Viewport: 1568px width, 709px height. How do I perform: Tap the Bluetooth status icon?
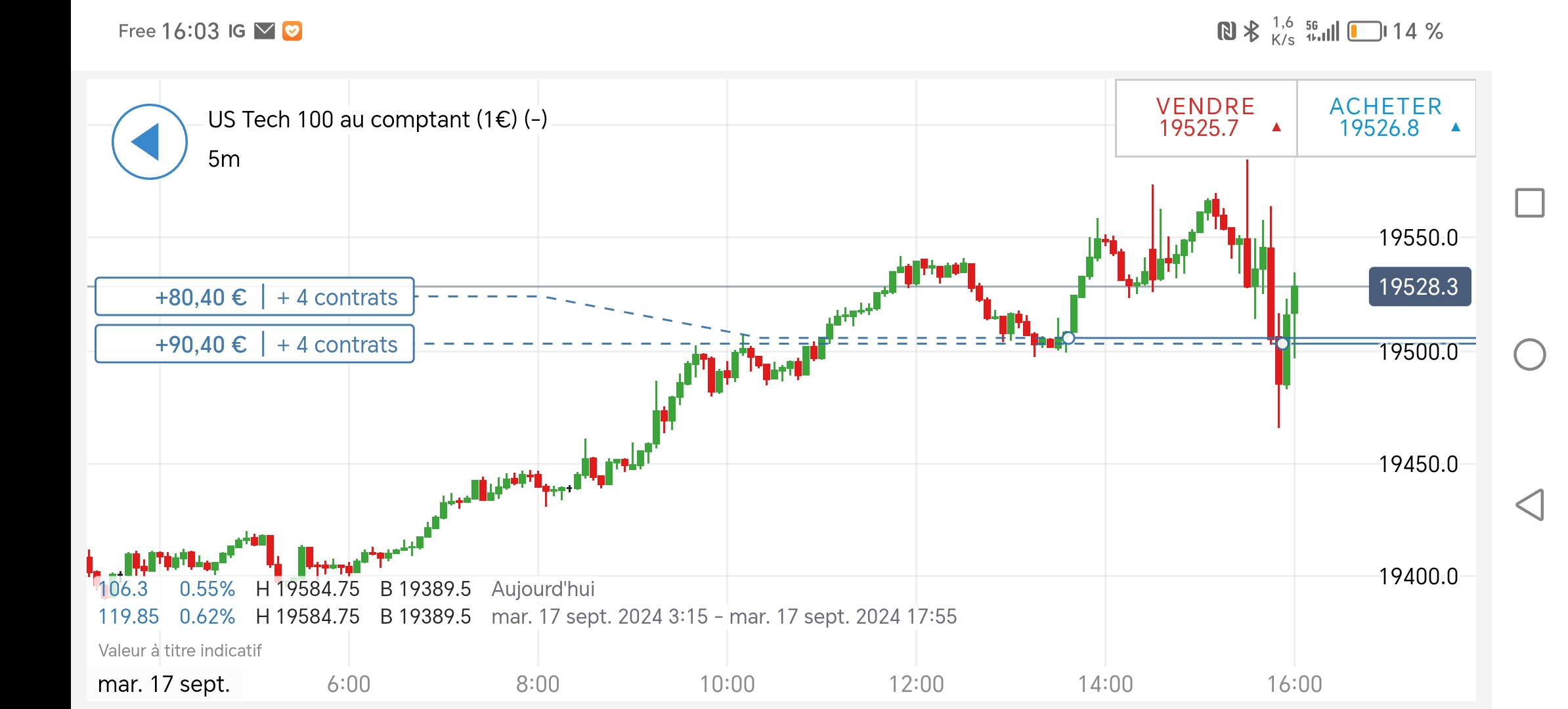tap(1252, 31)
